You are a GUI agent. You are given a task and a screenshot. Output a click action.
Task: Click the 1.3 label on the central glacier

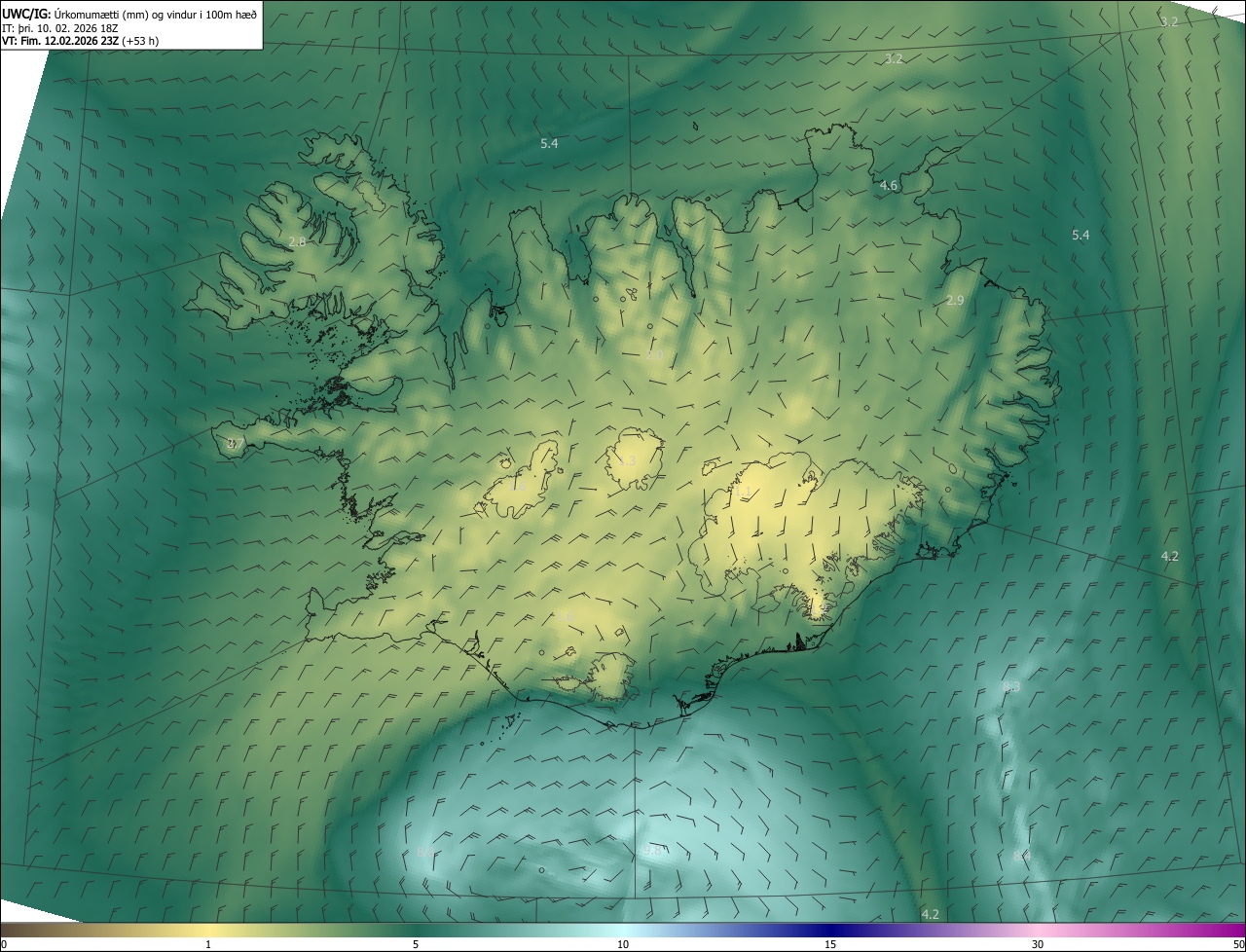[x=628, y=460]
